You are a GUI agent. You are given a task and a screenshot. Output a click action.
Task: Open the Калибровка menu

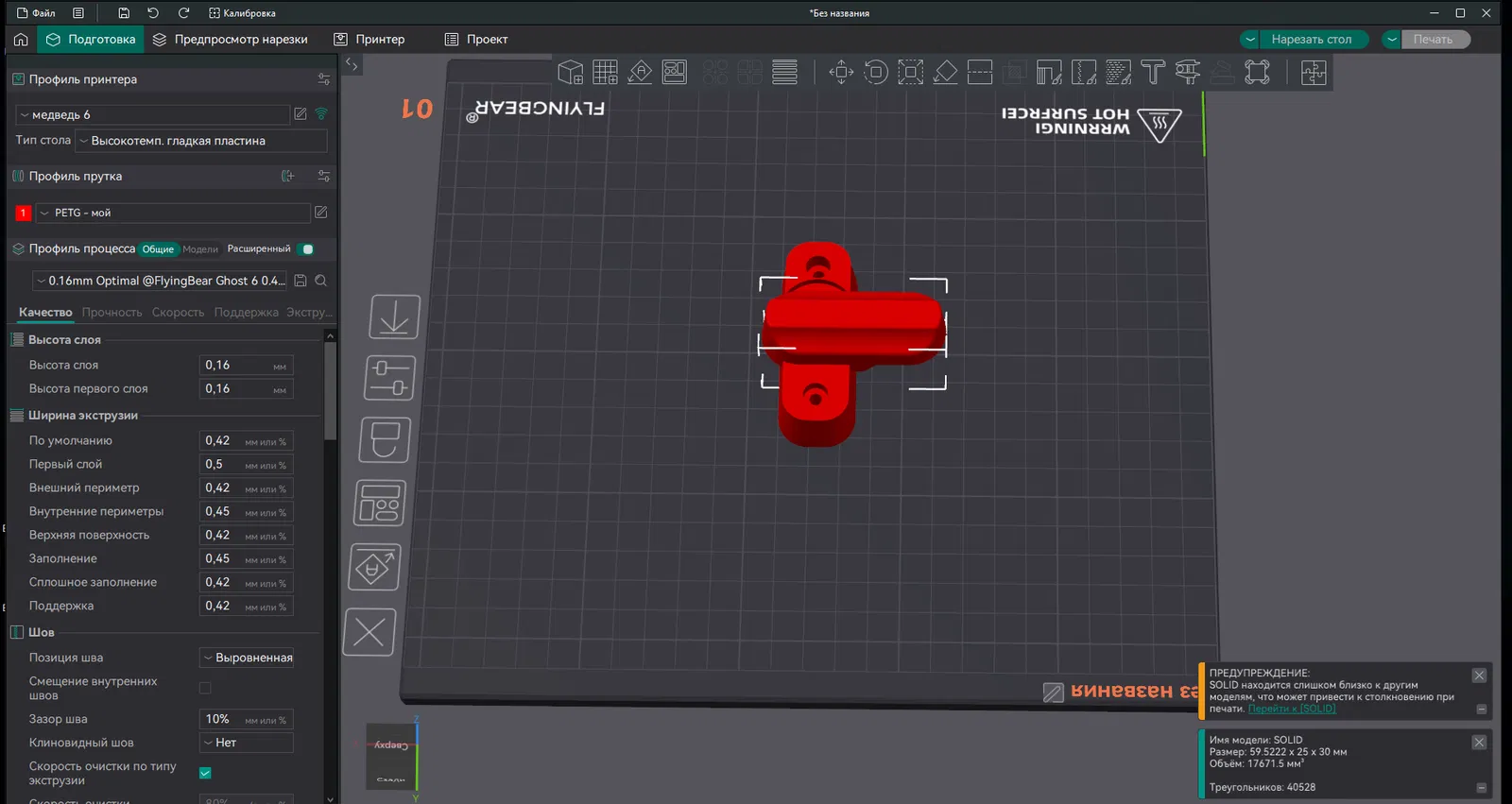pyautogui.click(x=242, y=13)
